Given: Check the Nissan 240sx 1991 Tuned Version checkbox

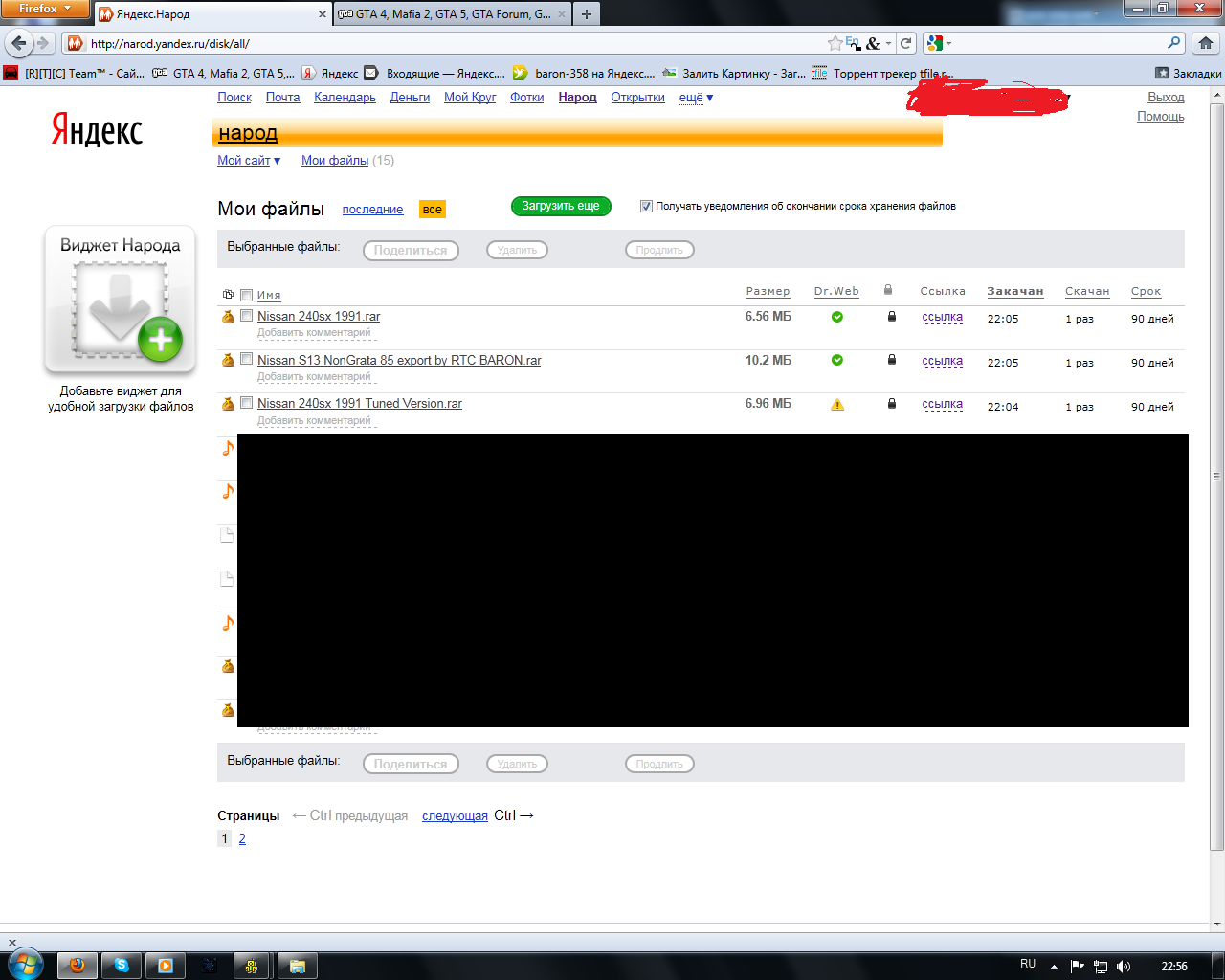Looking at the screenshot, I should point(246,403).
